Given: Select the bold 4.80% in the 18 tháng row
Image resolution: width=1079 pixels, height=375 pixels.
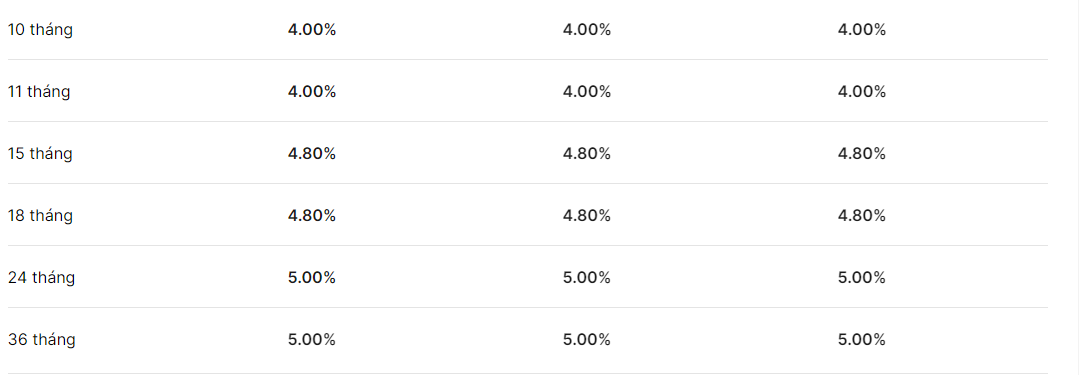Looking at the screenshot, I should [312, 216].
